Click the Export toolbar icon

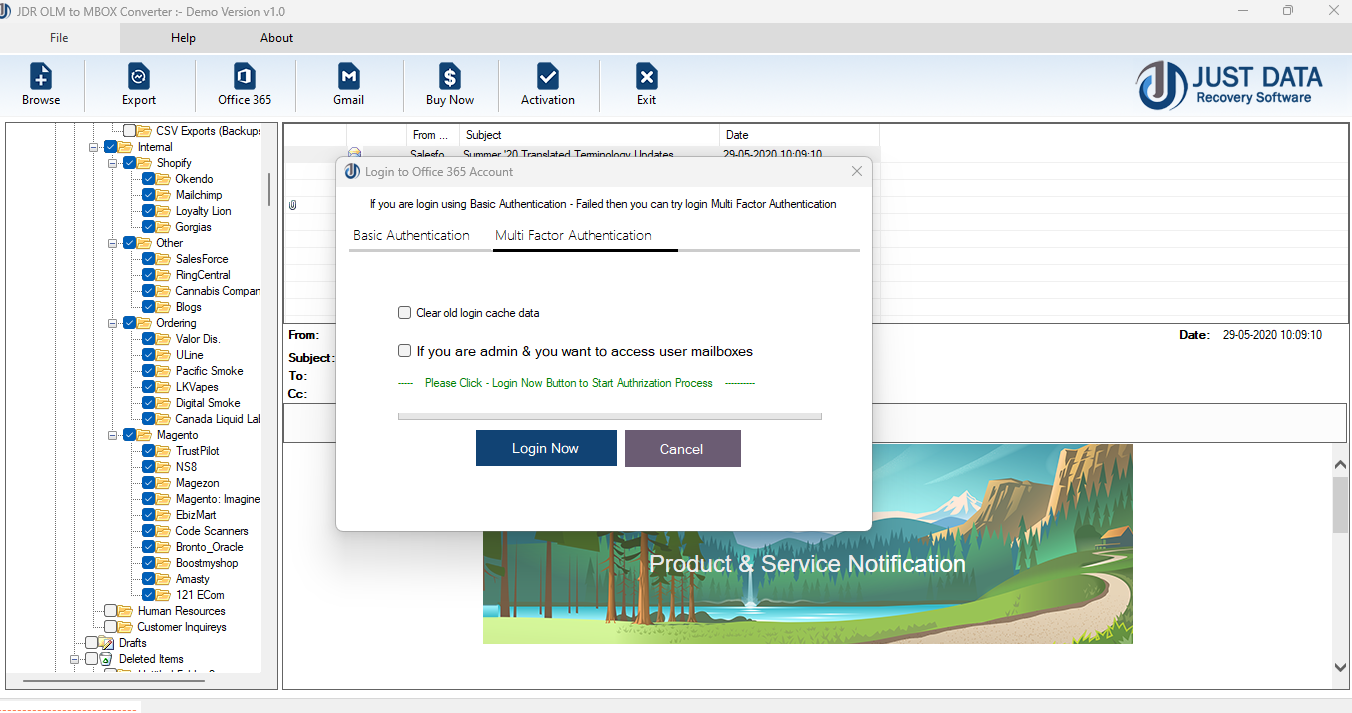pos(139,77)
